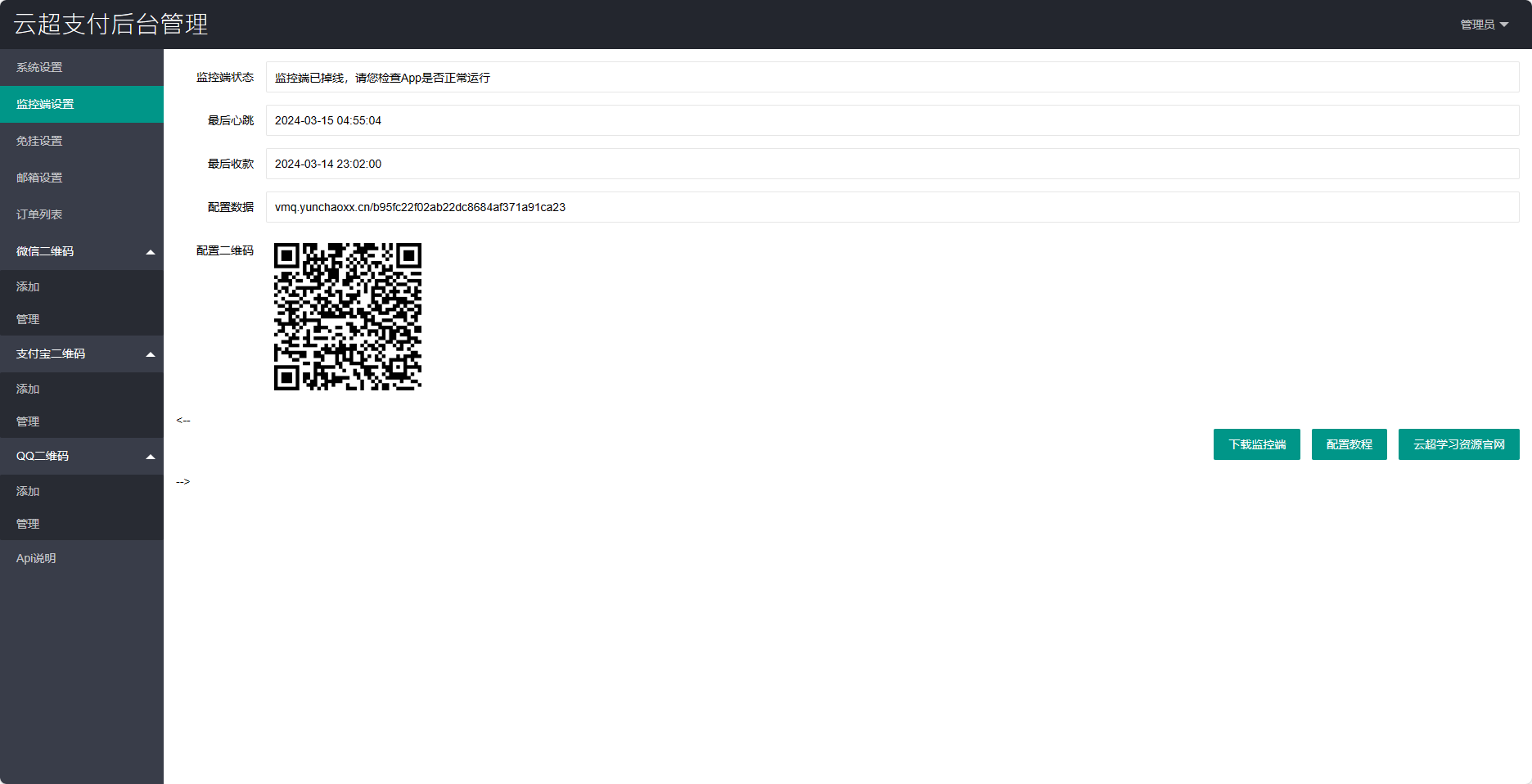
Task: Click 添加 under 微信二维码
Action: tap(28, 286)
